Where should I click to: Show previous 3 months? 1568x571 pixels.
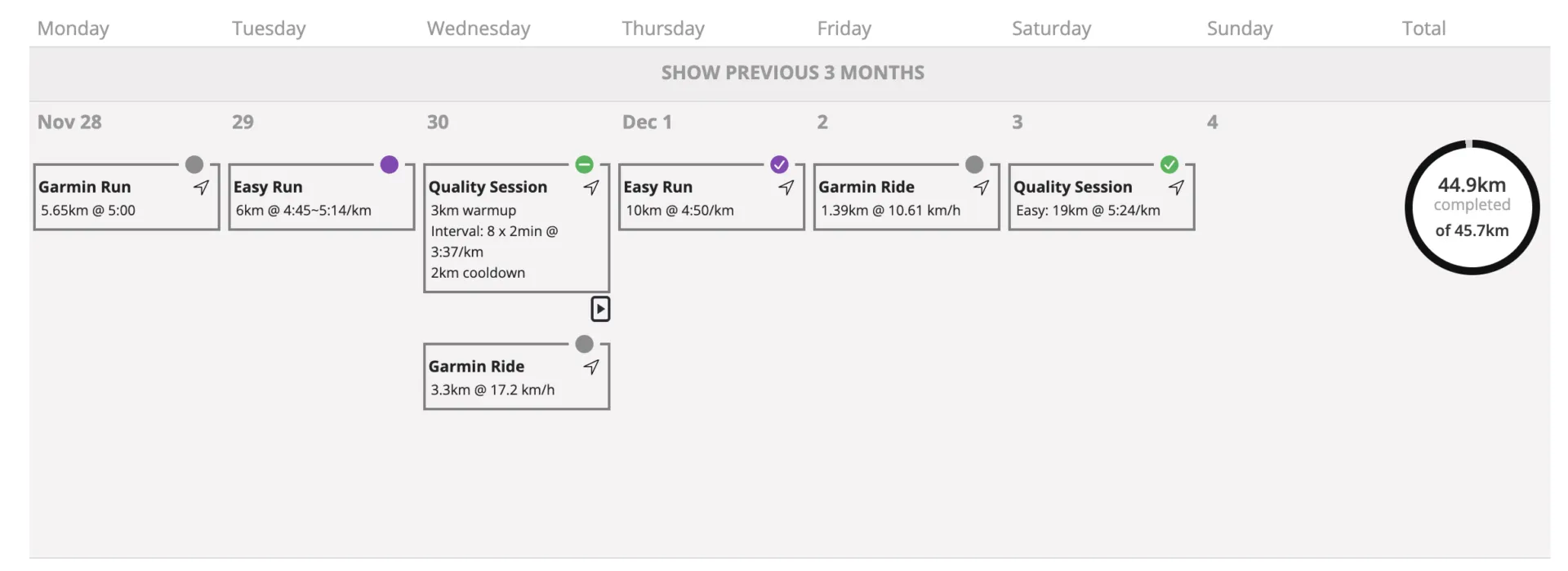pos(791,73)
